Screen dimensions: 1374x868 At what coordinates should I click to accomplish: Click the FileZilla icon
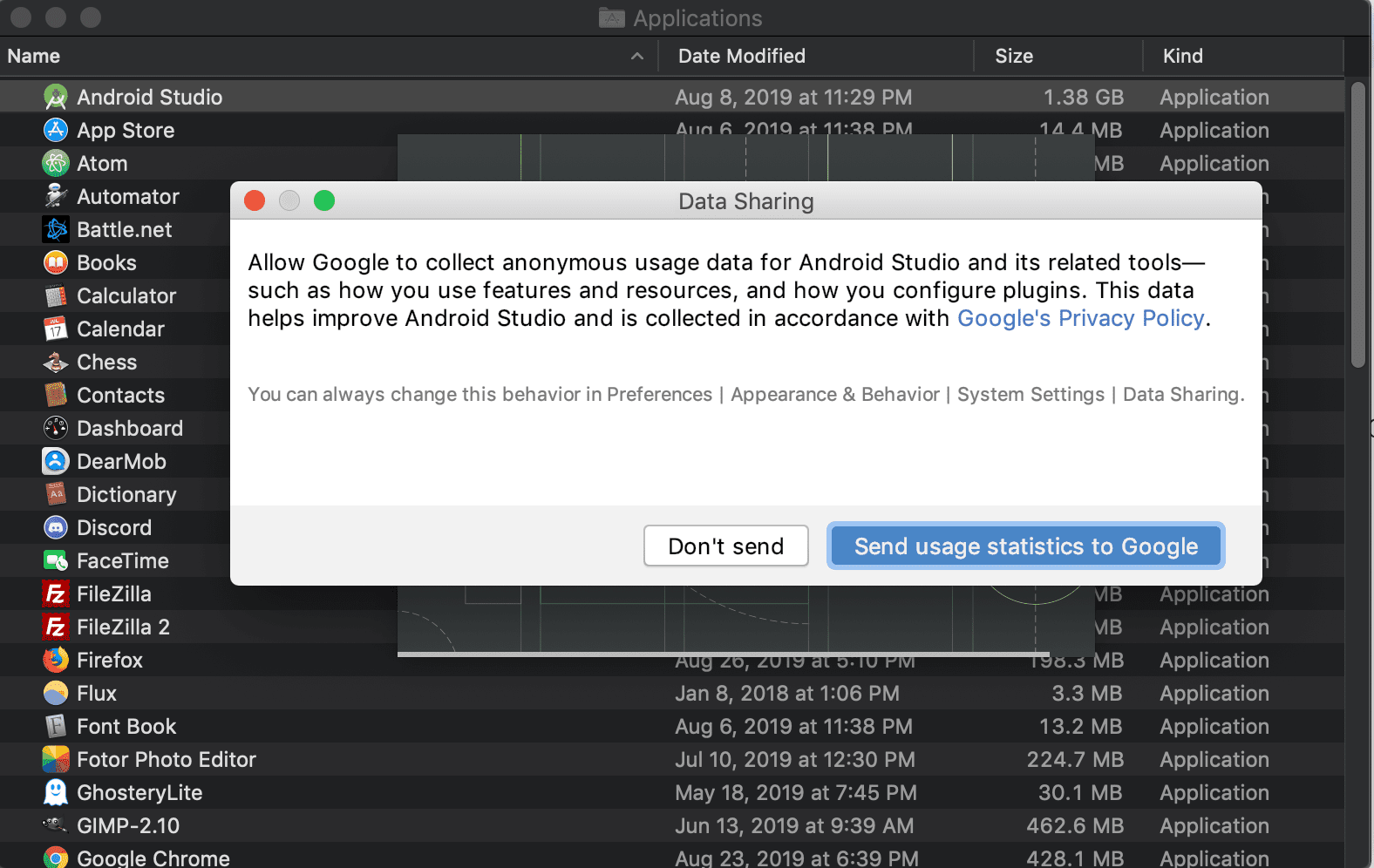click(56, 593)
